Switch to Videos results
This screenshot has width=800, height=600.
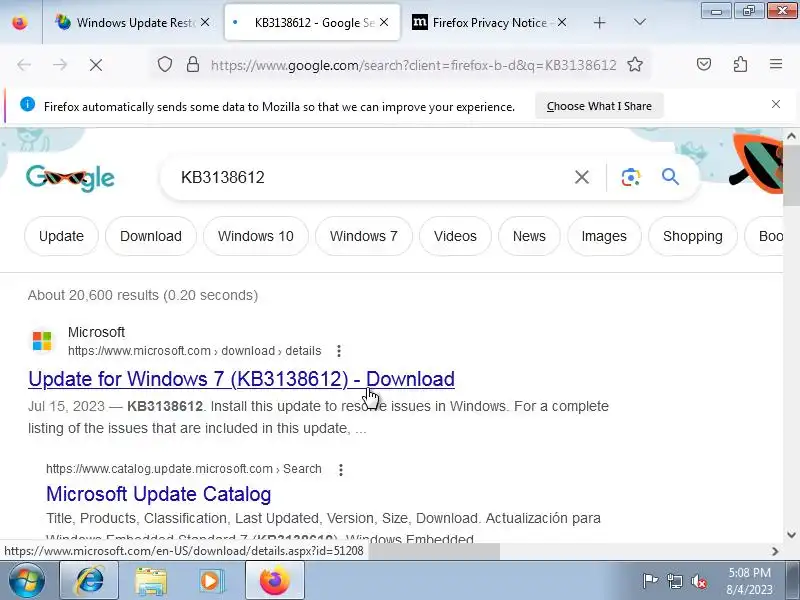(455, 236)
